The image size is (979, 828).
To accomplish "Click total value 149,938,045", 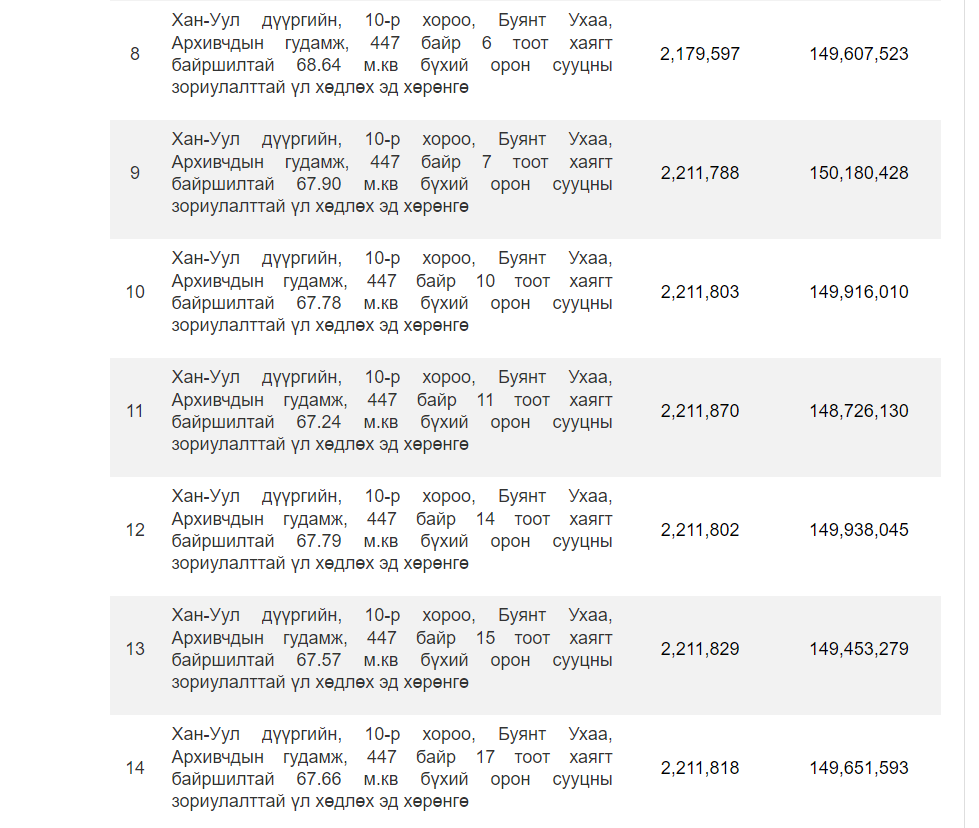I will [x=858, y=530].
